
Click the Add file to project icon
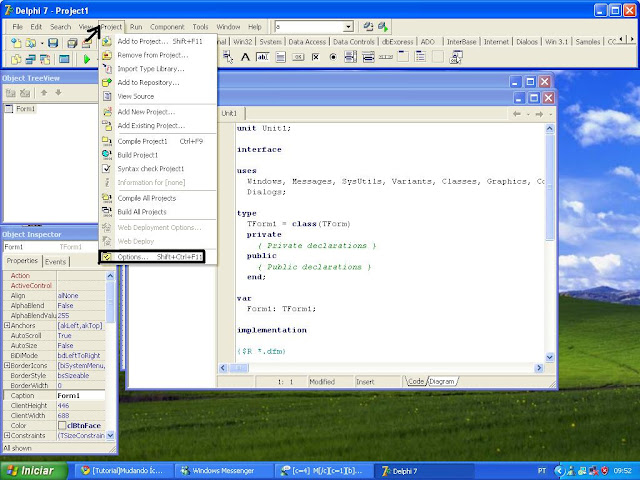(87, 42)
